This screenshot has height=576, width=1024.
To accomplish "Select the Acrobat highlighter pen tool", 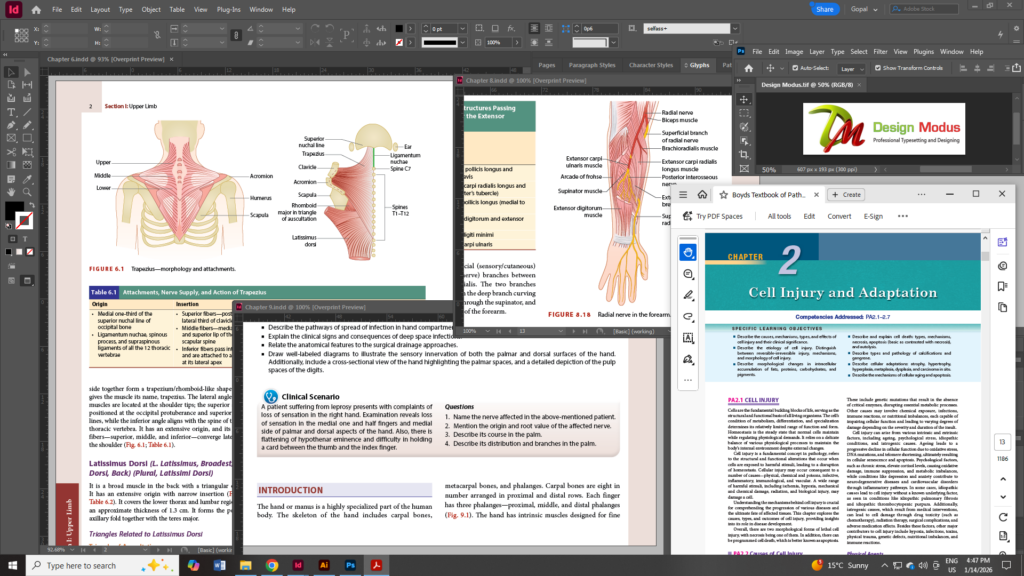I will tap(688, 296).
